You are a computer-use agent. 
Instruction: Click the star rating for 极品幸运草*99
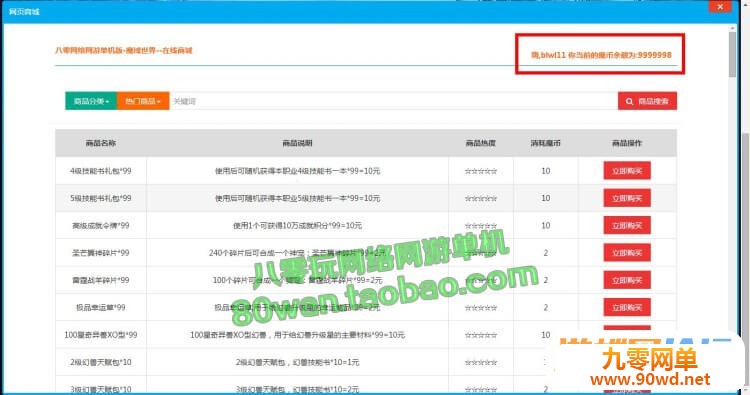point(481,307)
